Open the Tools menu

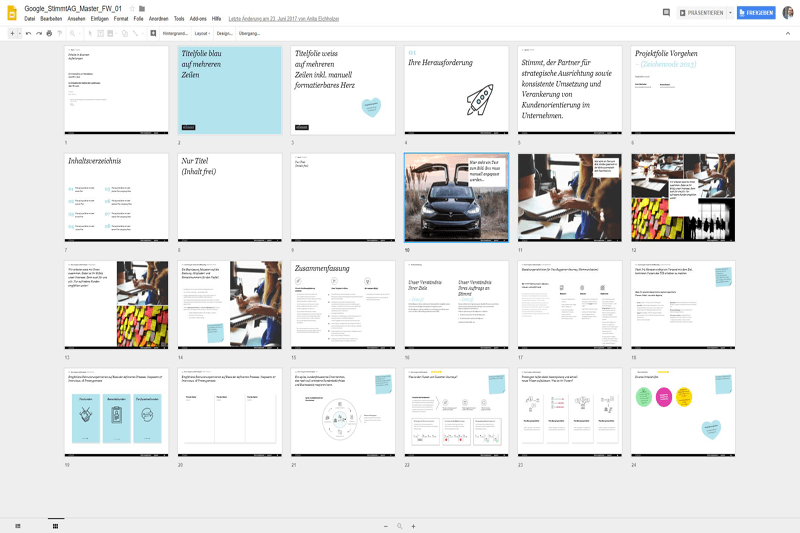tap(179, 19)
